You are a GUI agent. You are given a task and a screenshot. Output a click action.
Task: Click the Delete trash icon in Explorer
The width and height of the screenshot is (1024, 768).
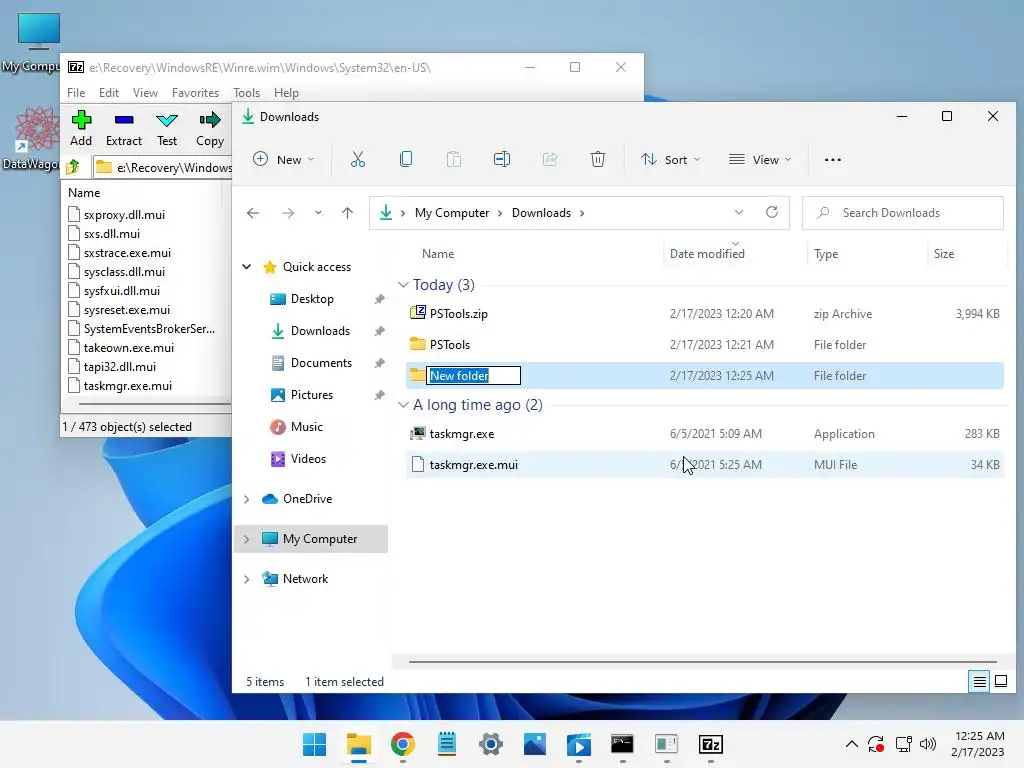(598, 159)
